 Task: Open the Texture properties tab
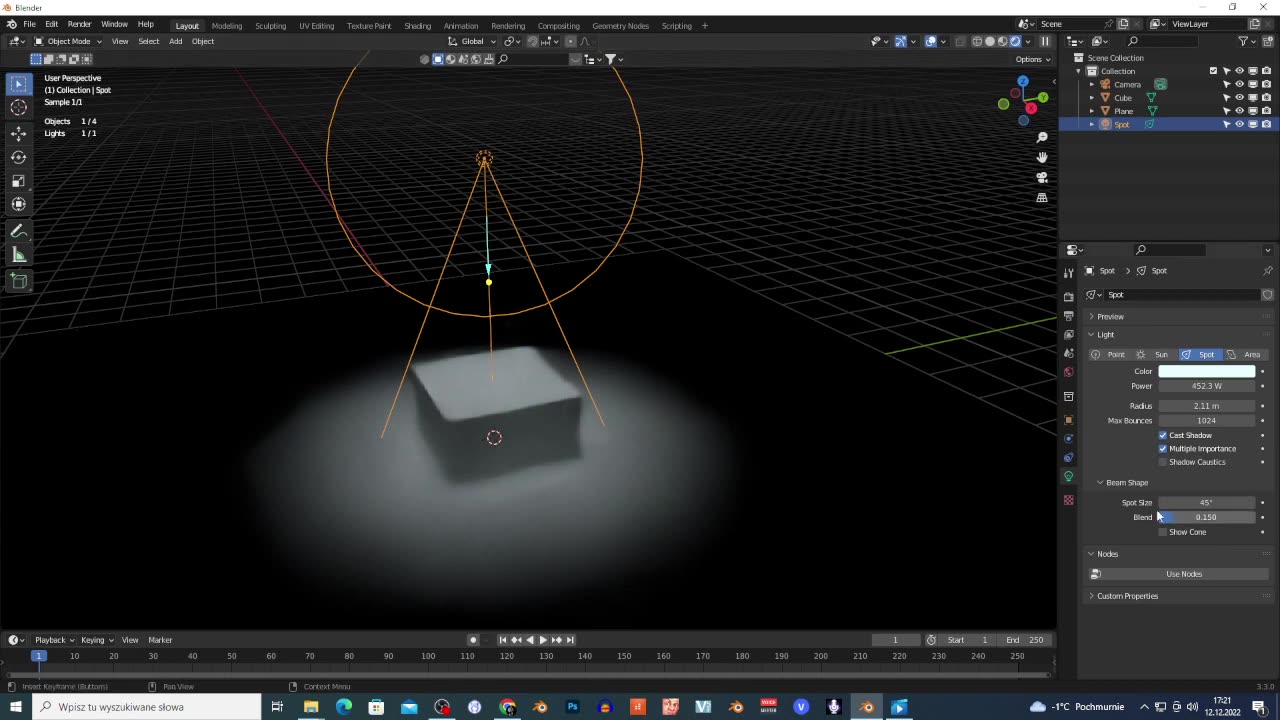[1068, 500]
